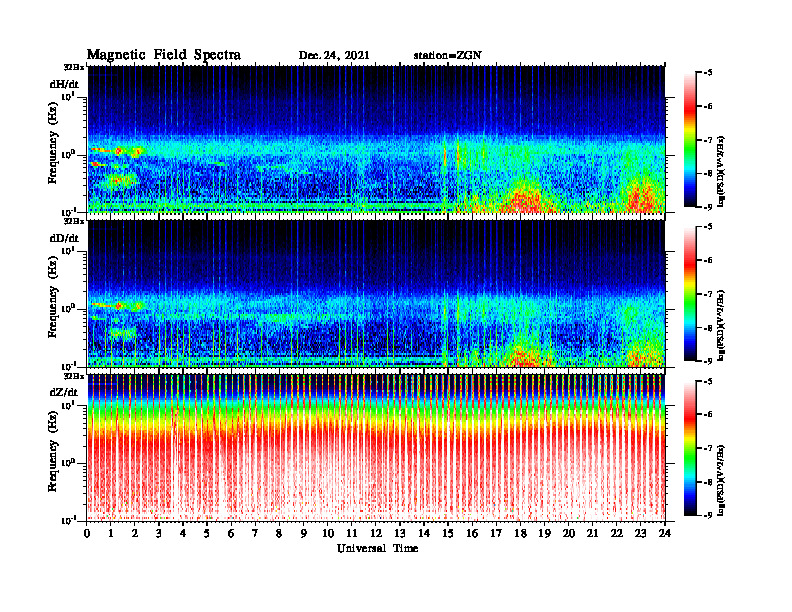
Task: Click hour "20" on the Universal Time axis
Action: point(569,533)
